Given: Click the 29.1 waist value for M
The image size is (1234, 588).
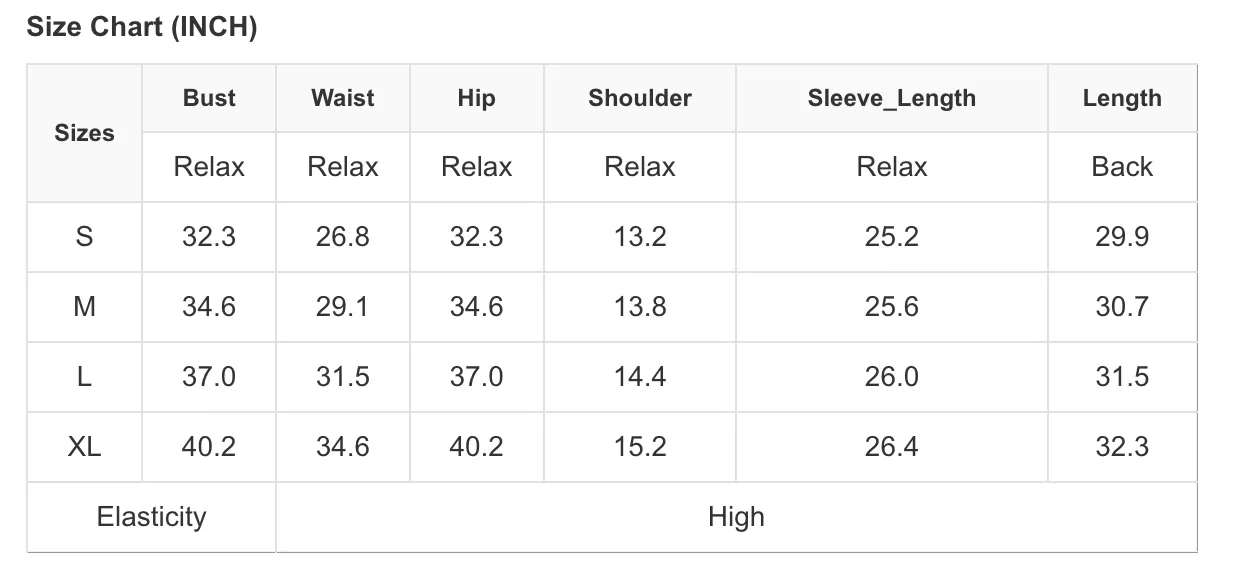Looking at the screenshot, I should (x=343, y=307).
